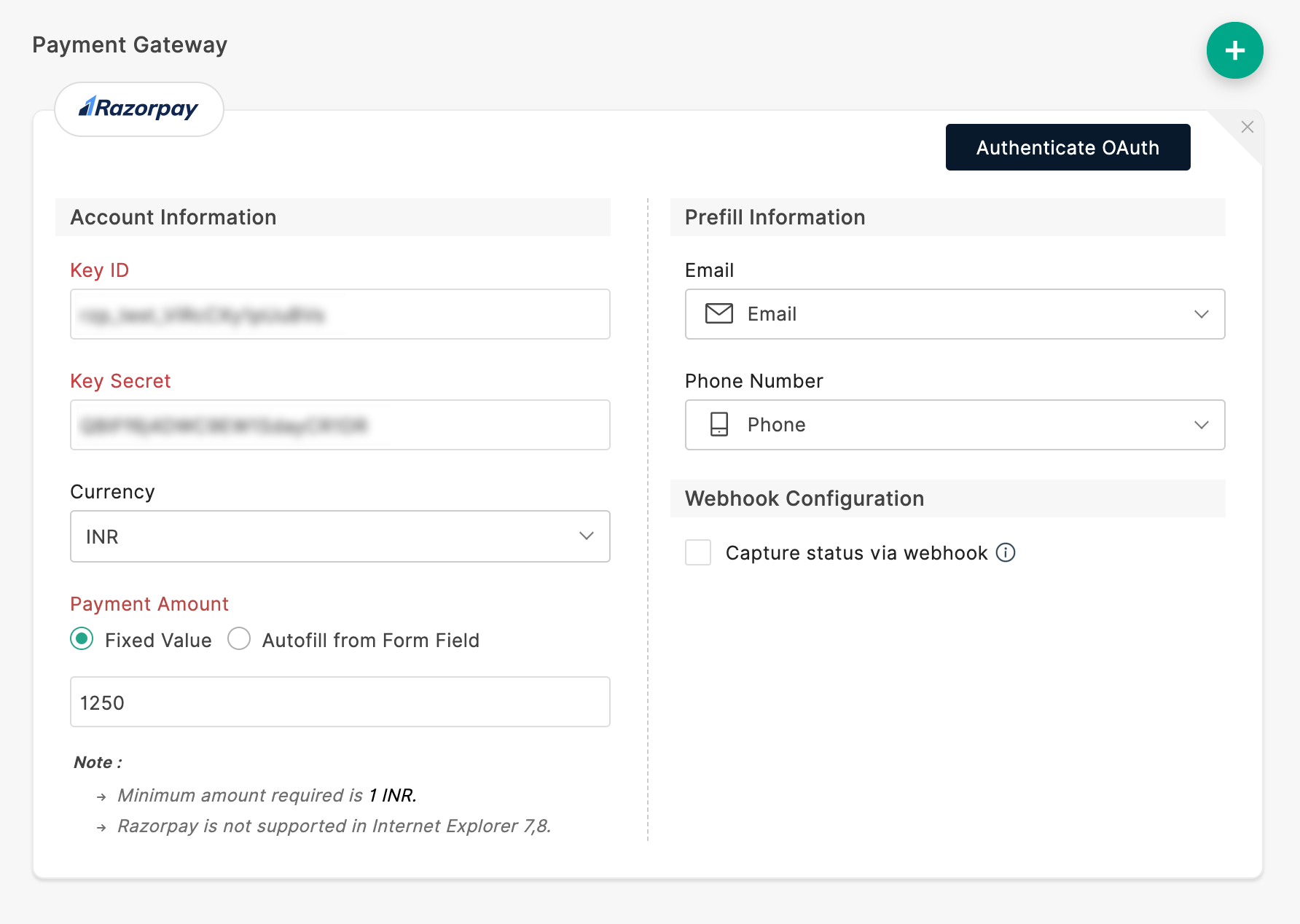Click the 'Note :' label

[98, 762]
